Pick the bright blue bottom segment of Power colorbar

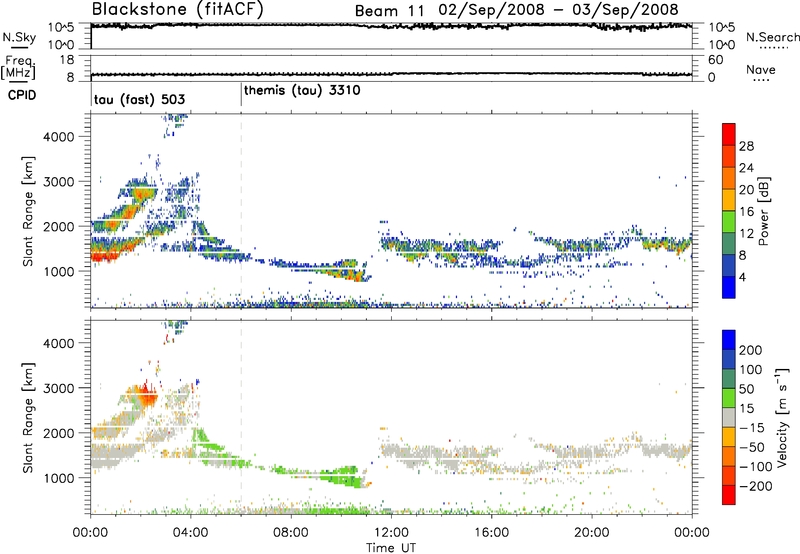[729, 288]
